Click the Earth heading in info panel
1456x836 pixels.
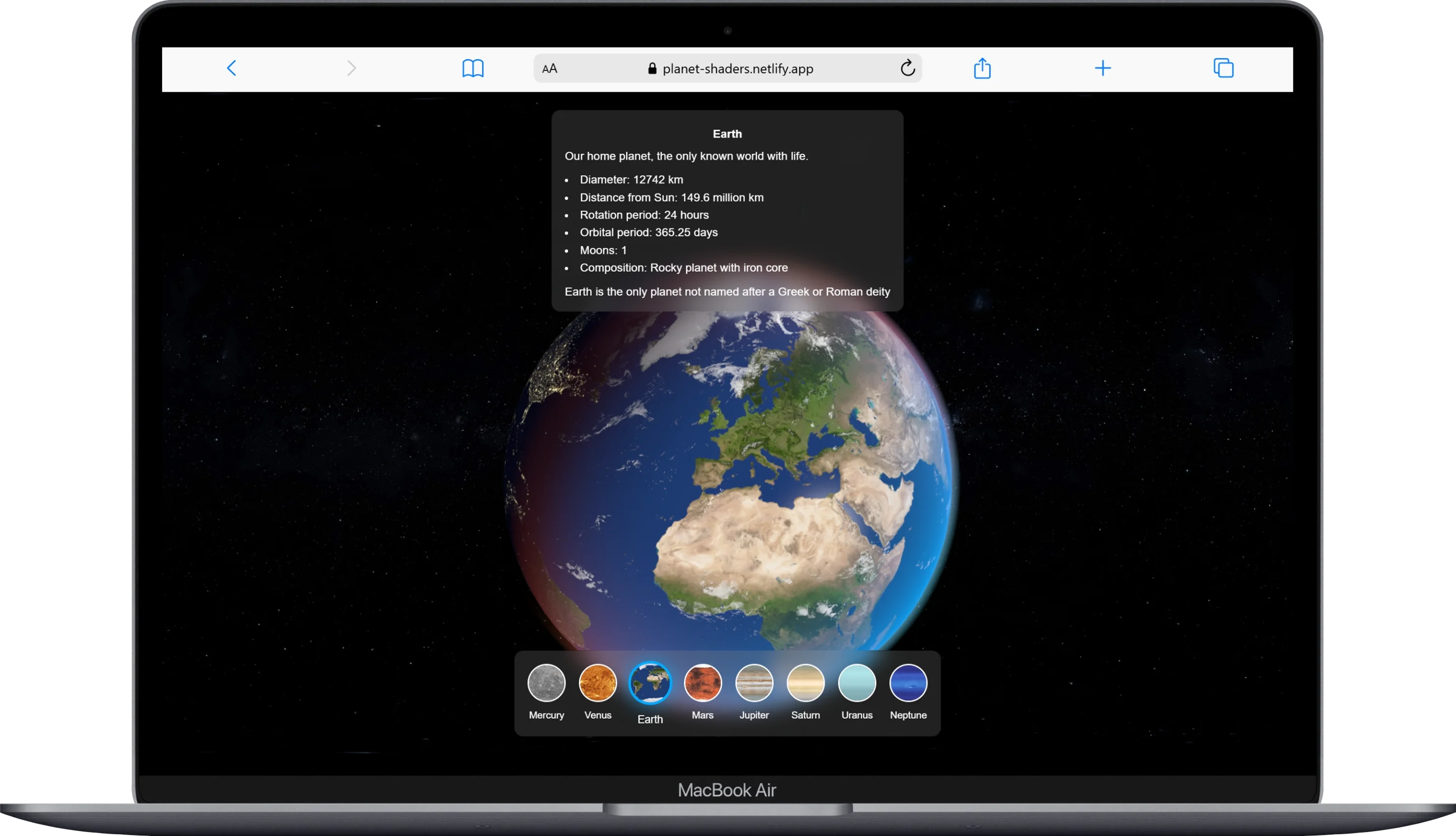727,134
